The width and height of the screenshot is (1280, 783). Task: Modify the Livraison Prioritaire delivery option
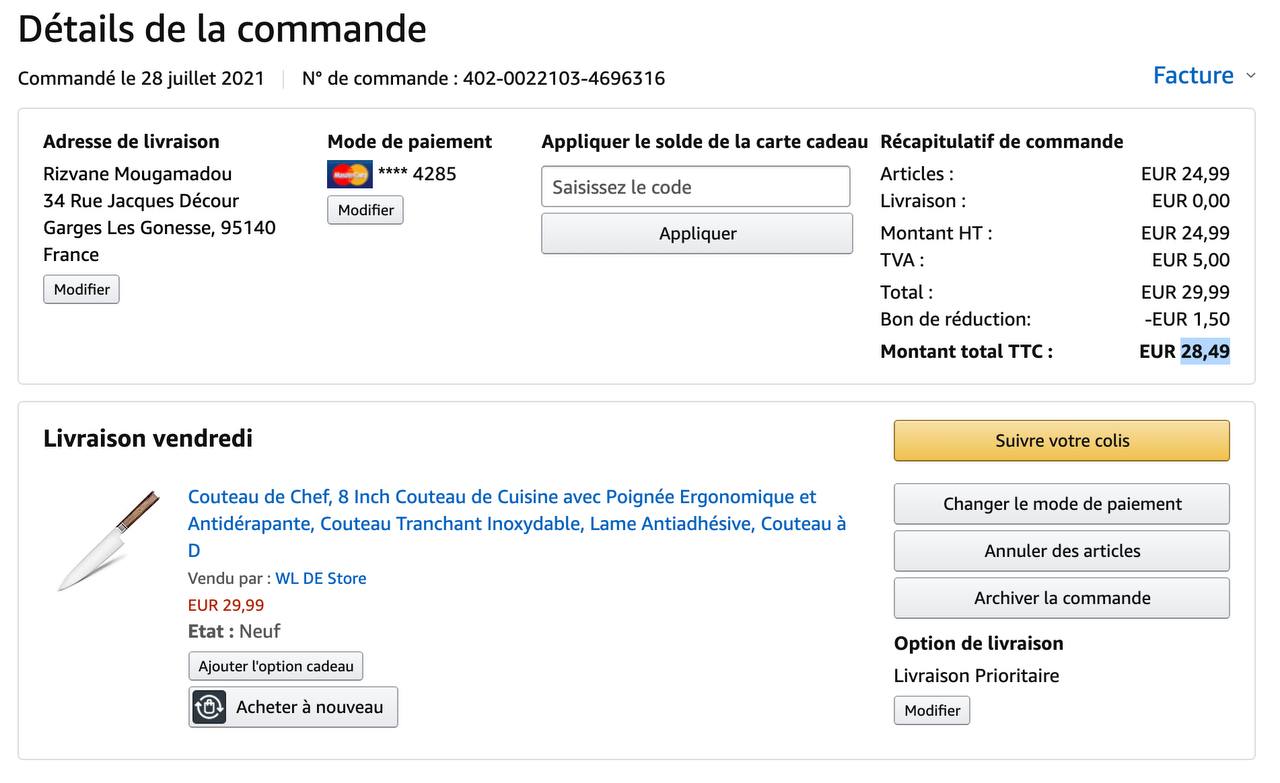click(x=931, y=710)
